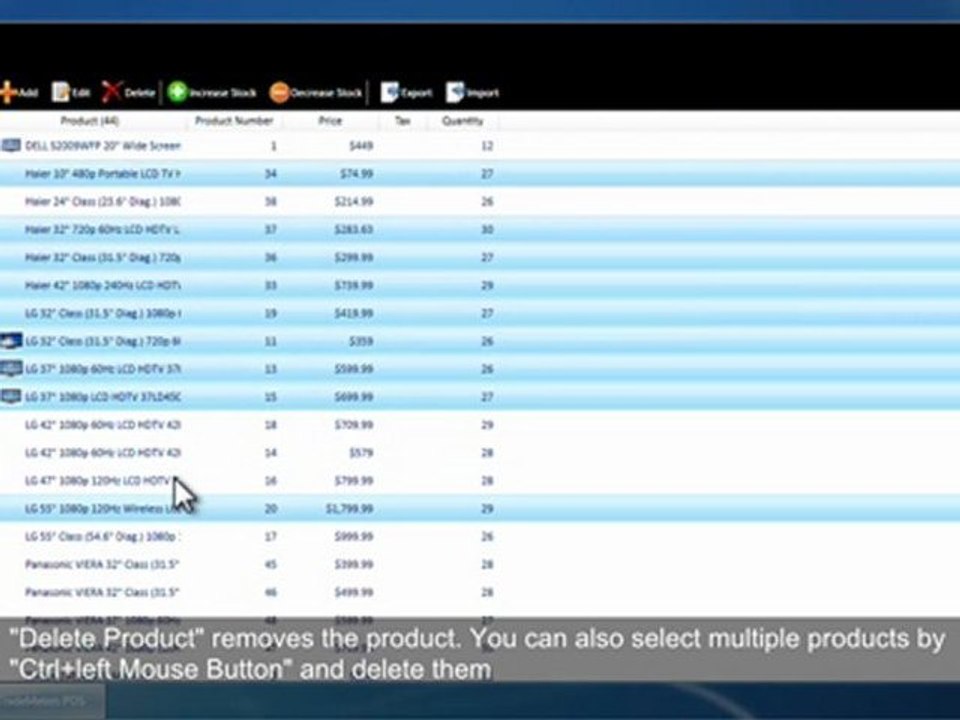Sort by the Product (44) column header
The height and width of the screenshot is (720, 960).
tap(90, 121)
